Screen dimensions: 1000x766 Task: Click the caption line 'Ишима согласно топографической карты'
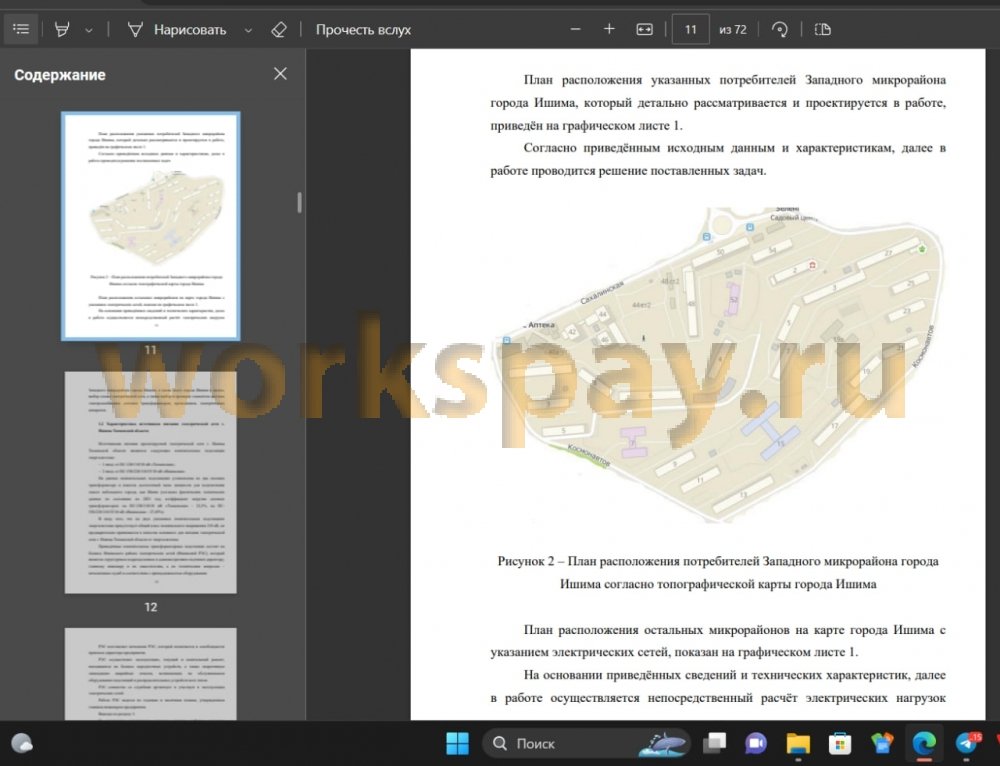[718, 584]
